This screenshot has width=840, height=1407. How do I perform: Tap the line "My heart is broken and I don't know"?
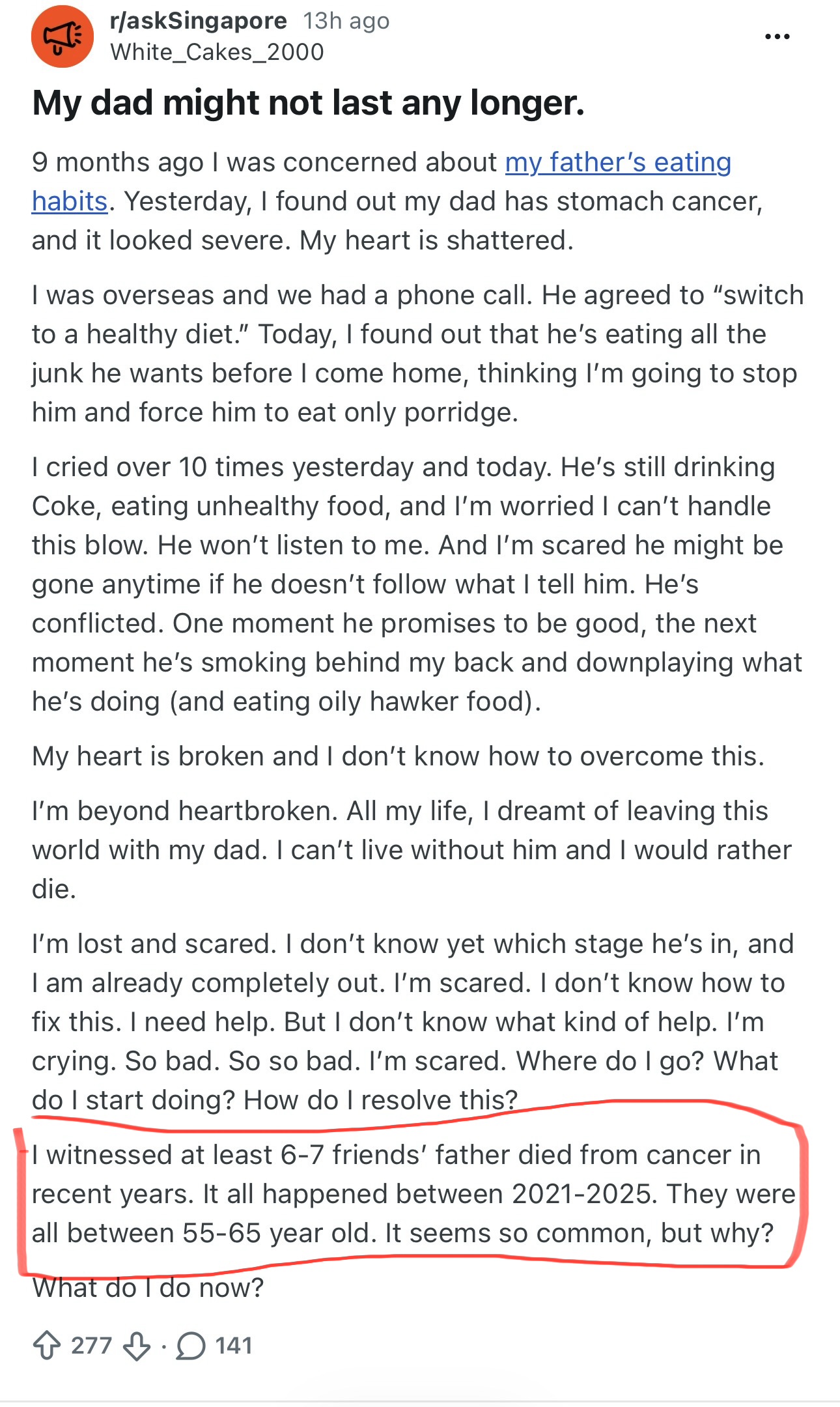click(397, 756)
